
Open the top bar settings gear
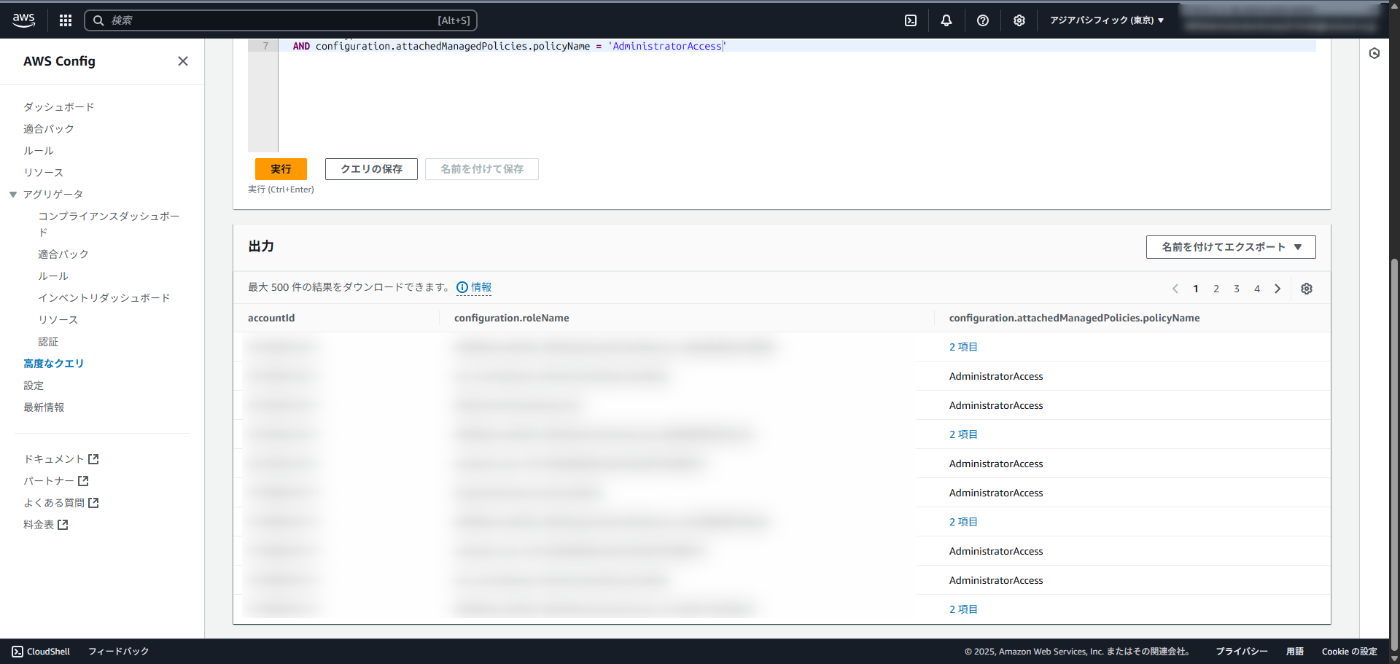(1019, 20)
